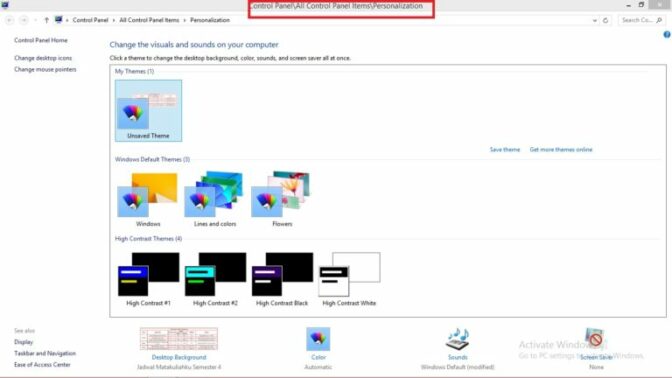Select the Lines and colors theme

(215, 199)
